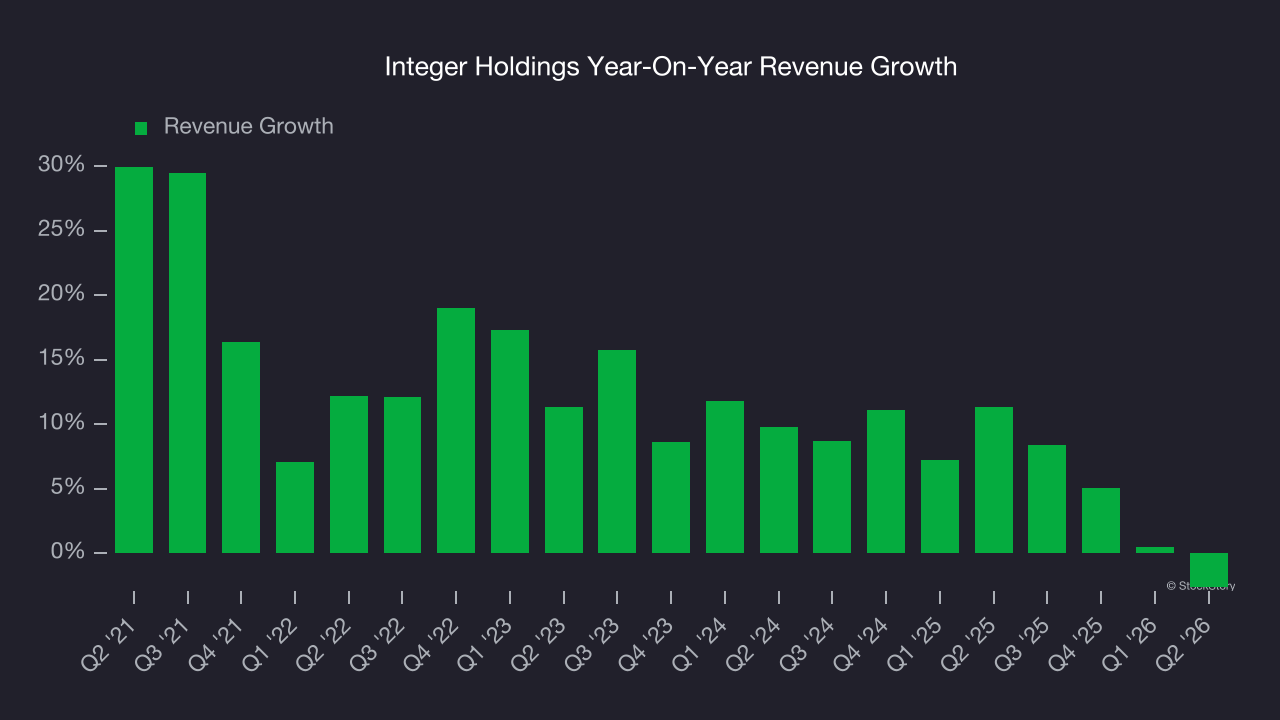Click the '25%' y-axis label
This screenshot has height=720, width=1280.
coord(62,230)
